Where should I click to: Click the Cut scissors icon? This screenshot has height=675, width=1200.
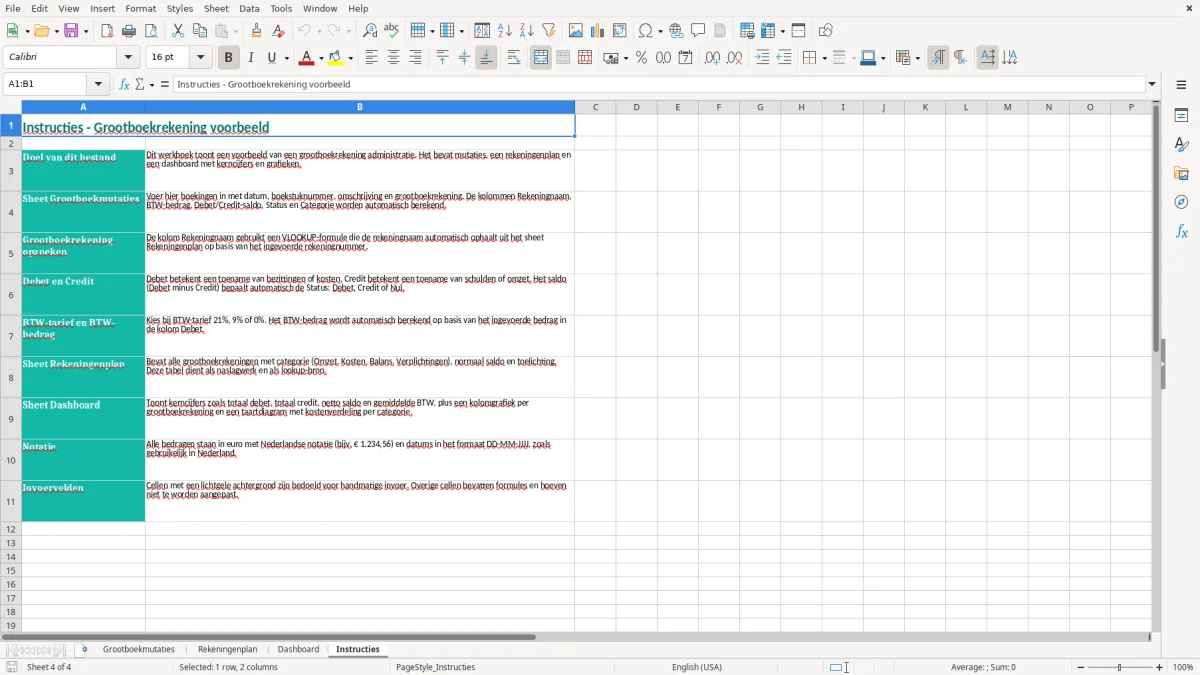click(178, 31)
